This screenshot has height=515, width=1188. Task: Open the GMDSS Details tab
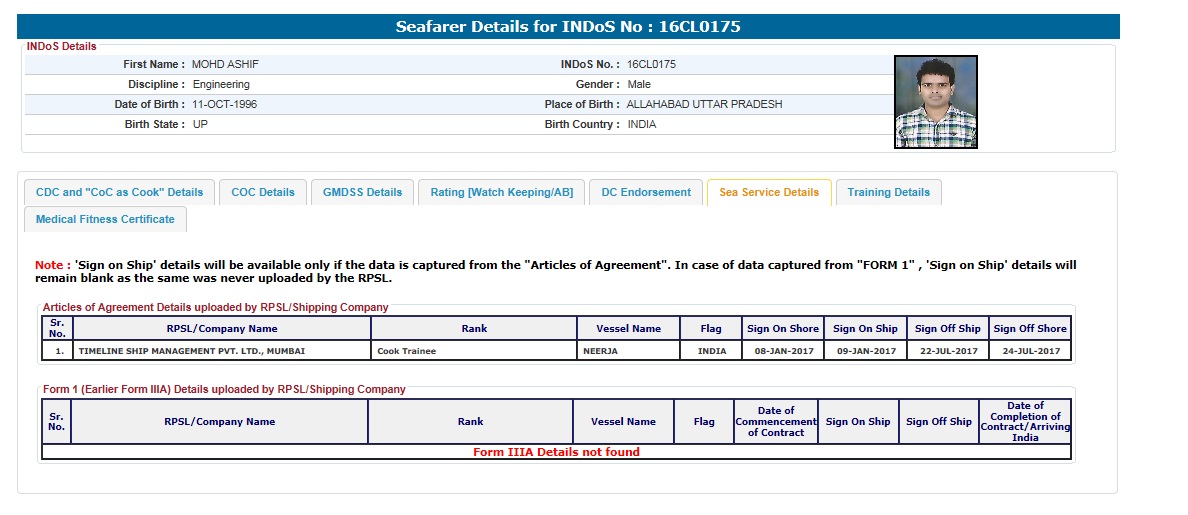click(362, 192)
